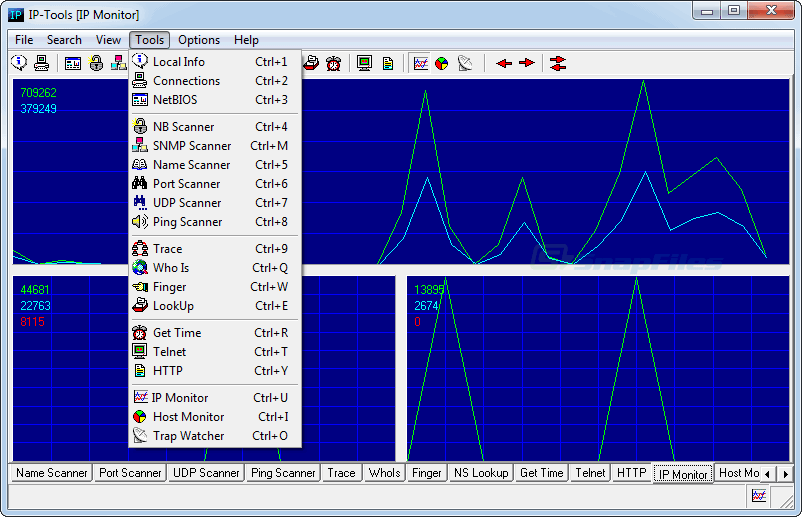Click the Host Monitor pie toolbar icon
The width and height of the screenshot is (802, 517).
pyautogui.click(x=441, y=63)
